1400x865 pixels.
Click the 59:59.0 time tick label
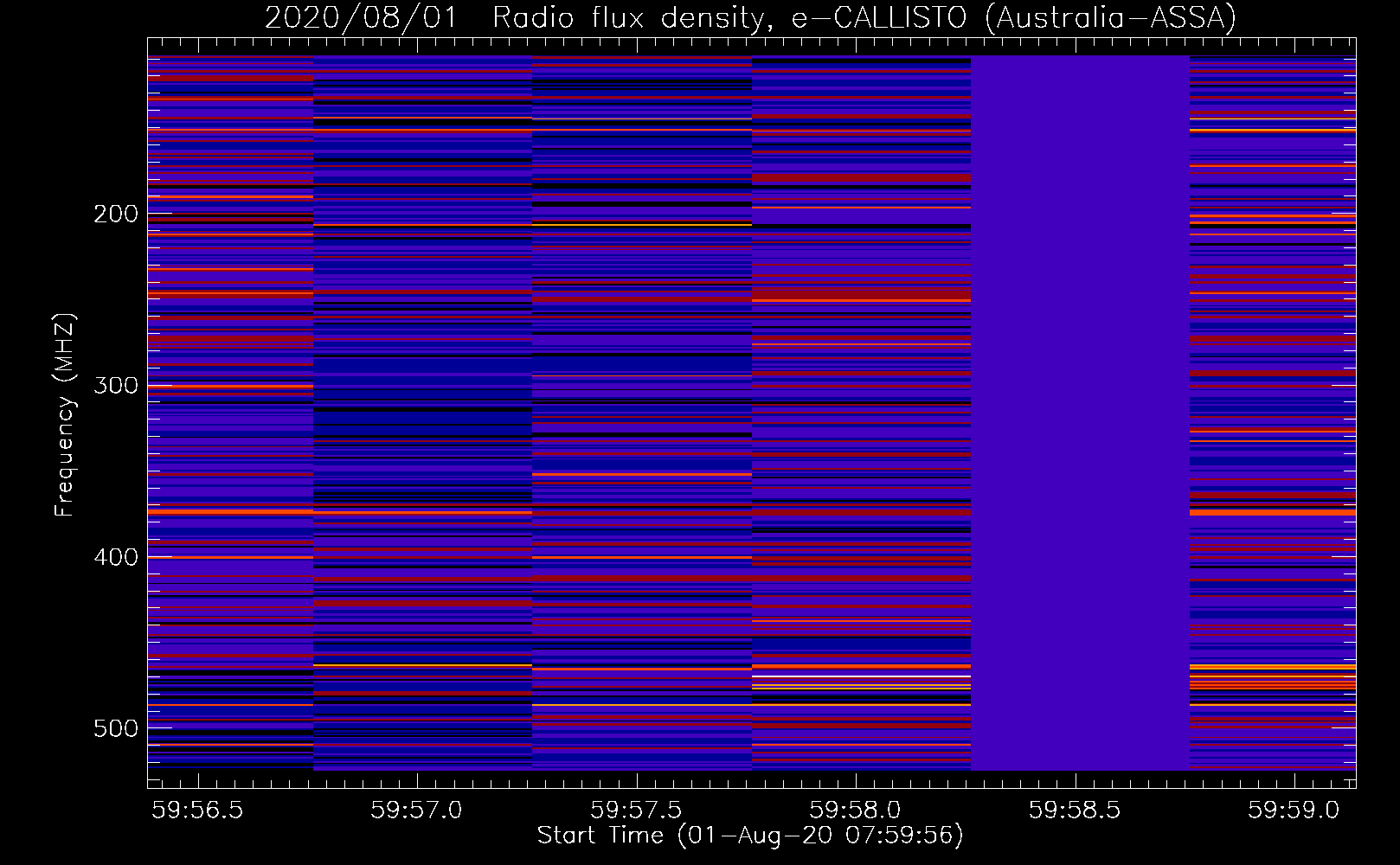click(1293, 811)
